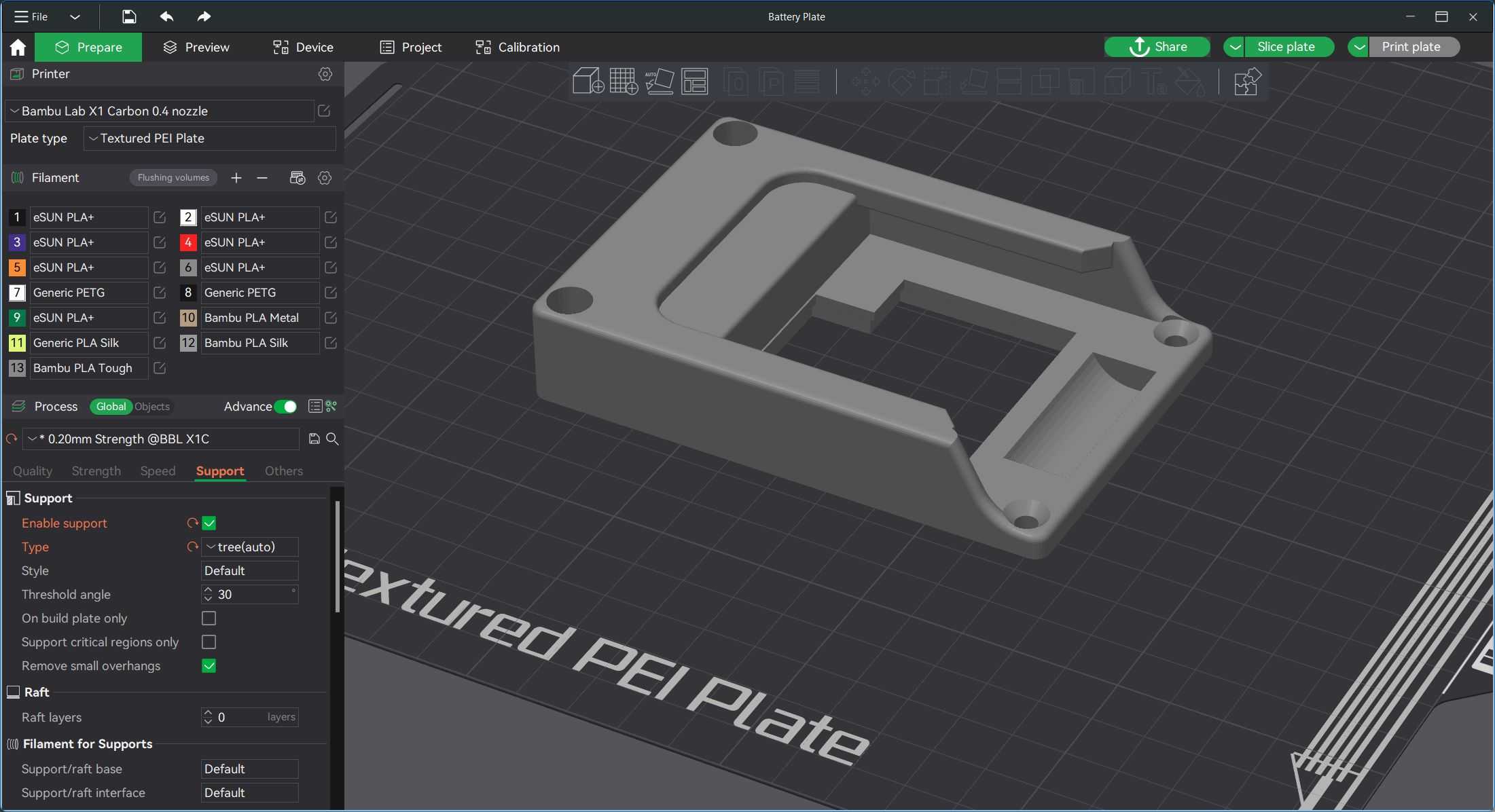
Task: Open the File menu
Action: point(31,16)
